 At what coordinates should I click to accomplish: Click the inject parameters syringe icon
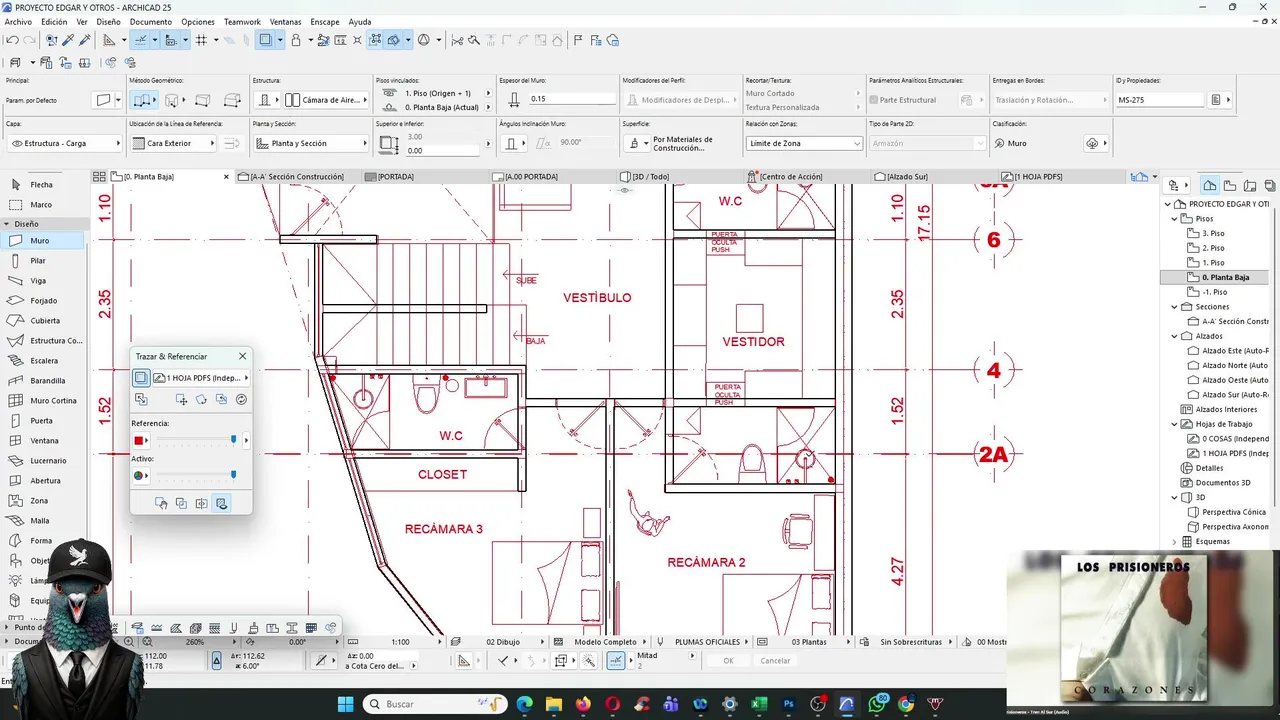(85, 40)
